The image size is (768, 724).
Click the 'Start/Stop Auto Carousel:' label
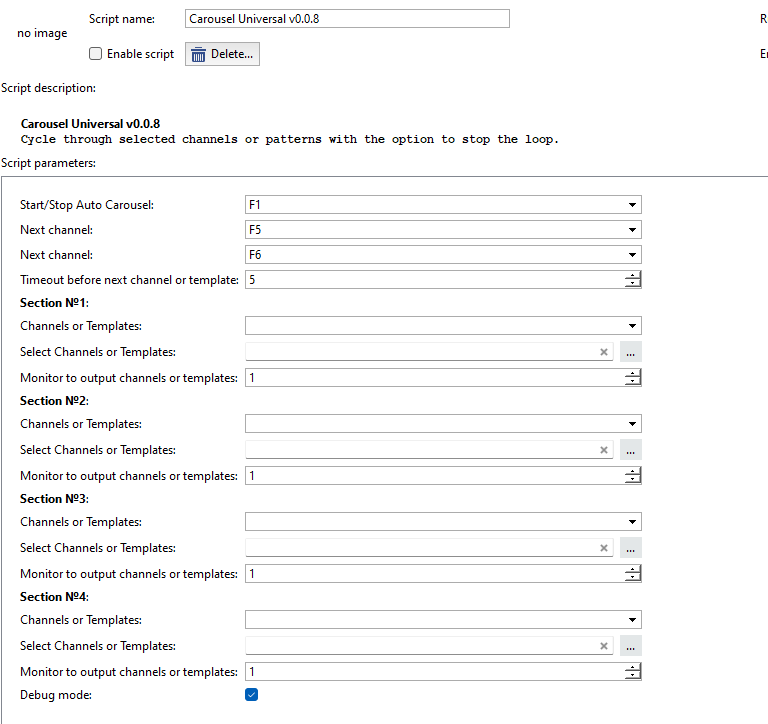pyautogui.click(x=87, y=205)
